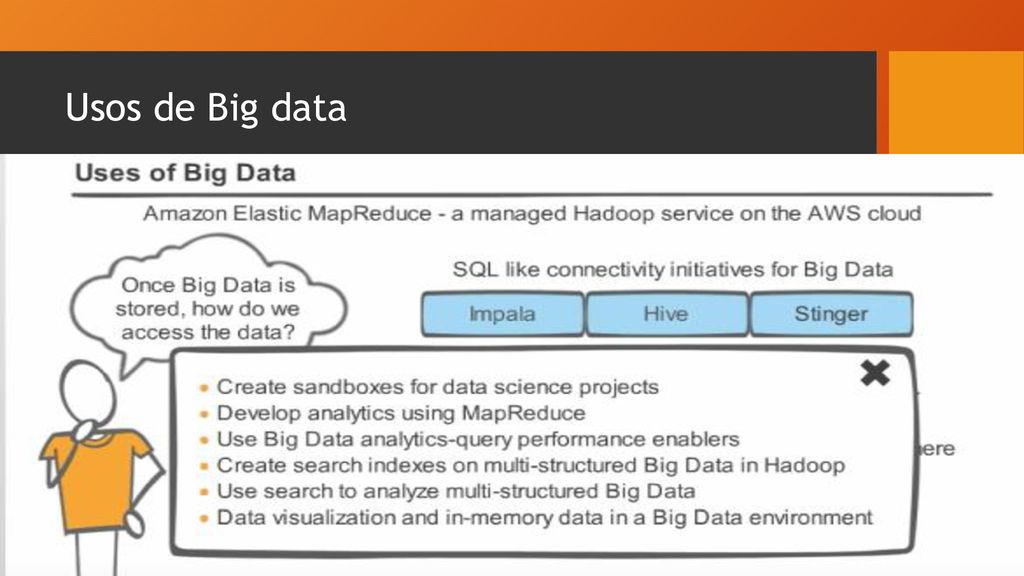Select the Stinger button

pos(831,314)
